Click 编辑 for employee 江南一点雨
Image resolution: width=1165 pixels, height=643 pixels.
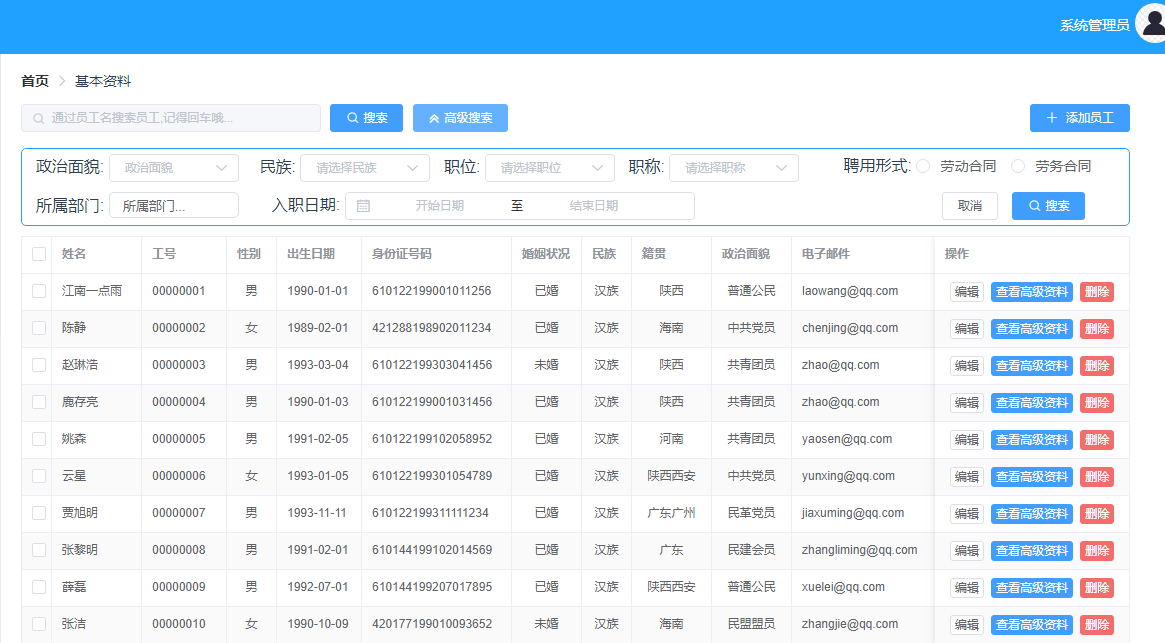point(966,292)
